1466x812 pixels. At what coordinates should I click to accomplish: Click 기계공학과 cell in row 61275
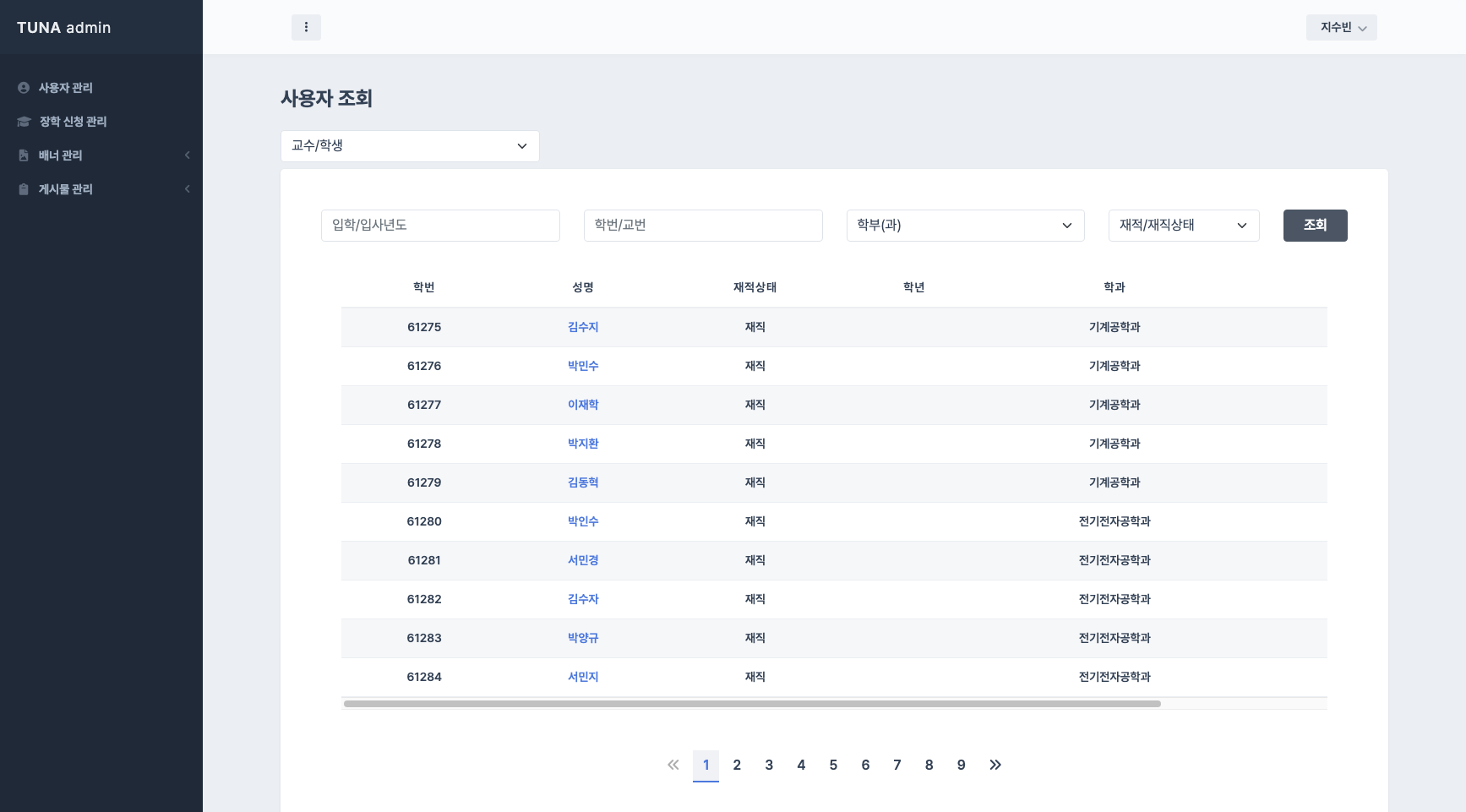pyautogui.click(x=1114, y=327)
